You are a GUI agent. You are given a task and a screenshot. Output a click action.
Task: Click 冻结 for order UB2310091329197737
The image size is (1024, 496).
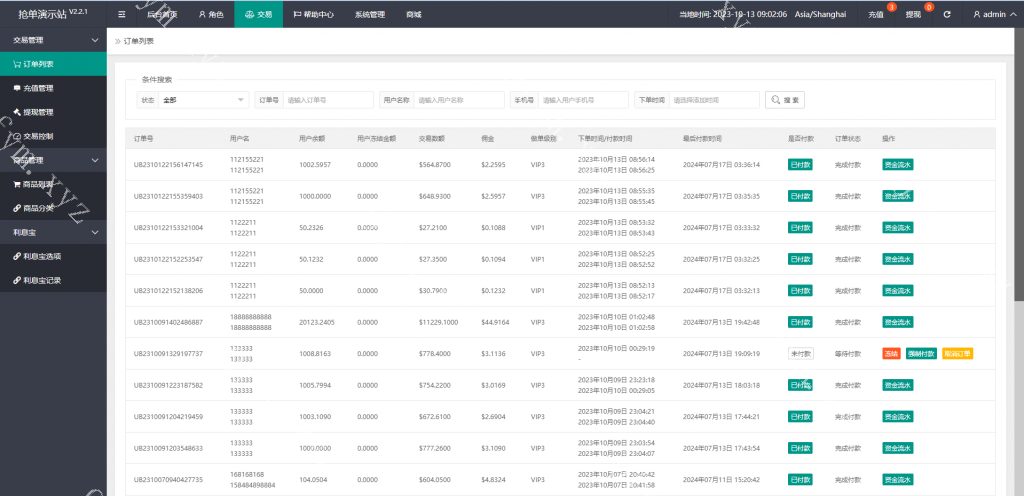pos(891,354)
